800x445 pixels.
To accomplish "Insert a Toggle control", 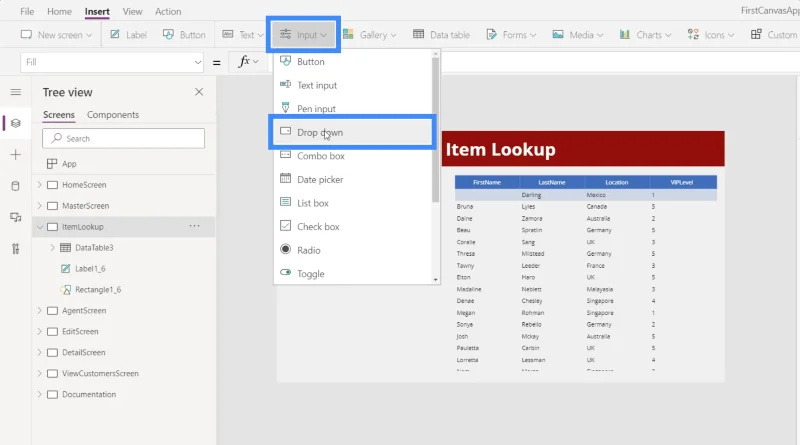I will click(353, 274).
